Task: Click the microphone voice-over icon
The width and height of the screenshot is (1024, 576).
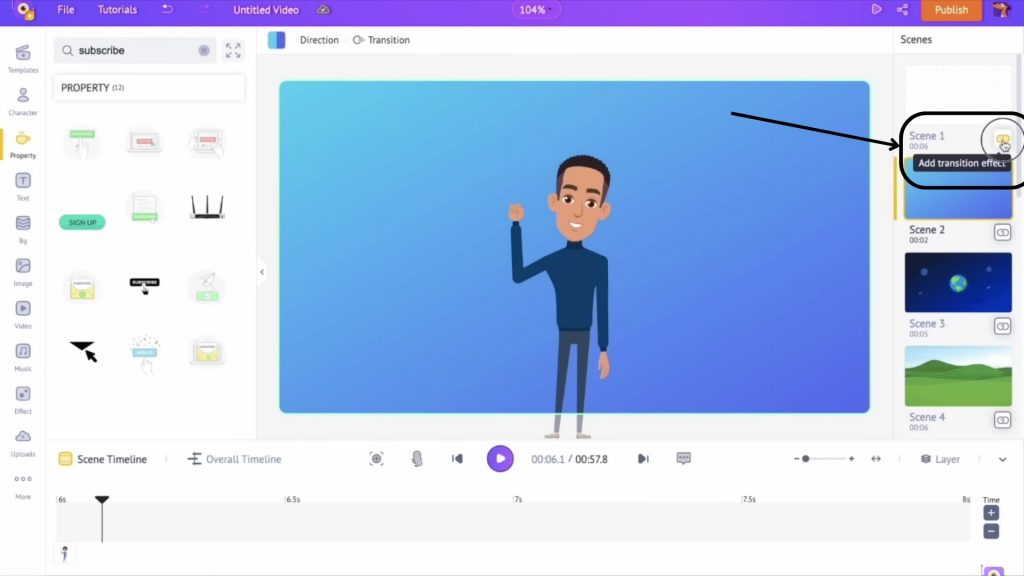Action: pyautogui.click(x=417, y=459)
